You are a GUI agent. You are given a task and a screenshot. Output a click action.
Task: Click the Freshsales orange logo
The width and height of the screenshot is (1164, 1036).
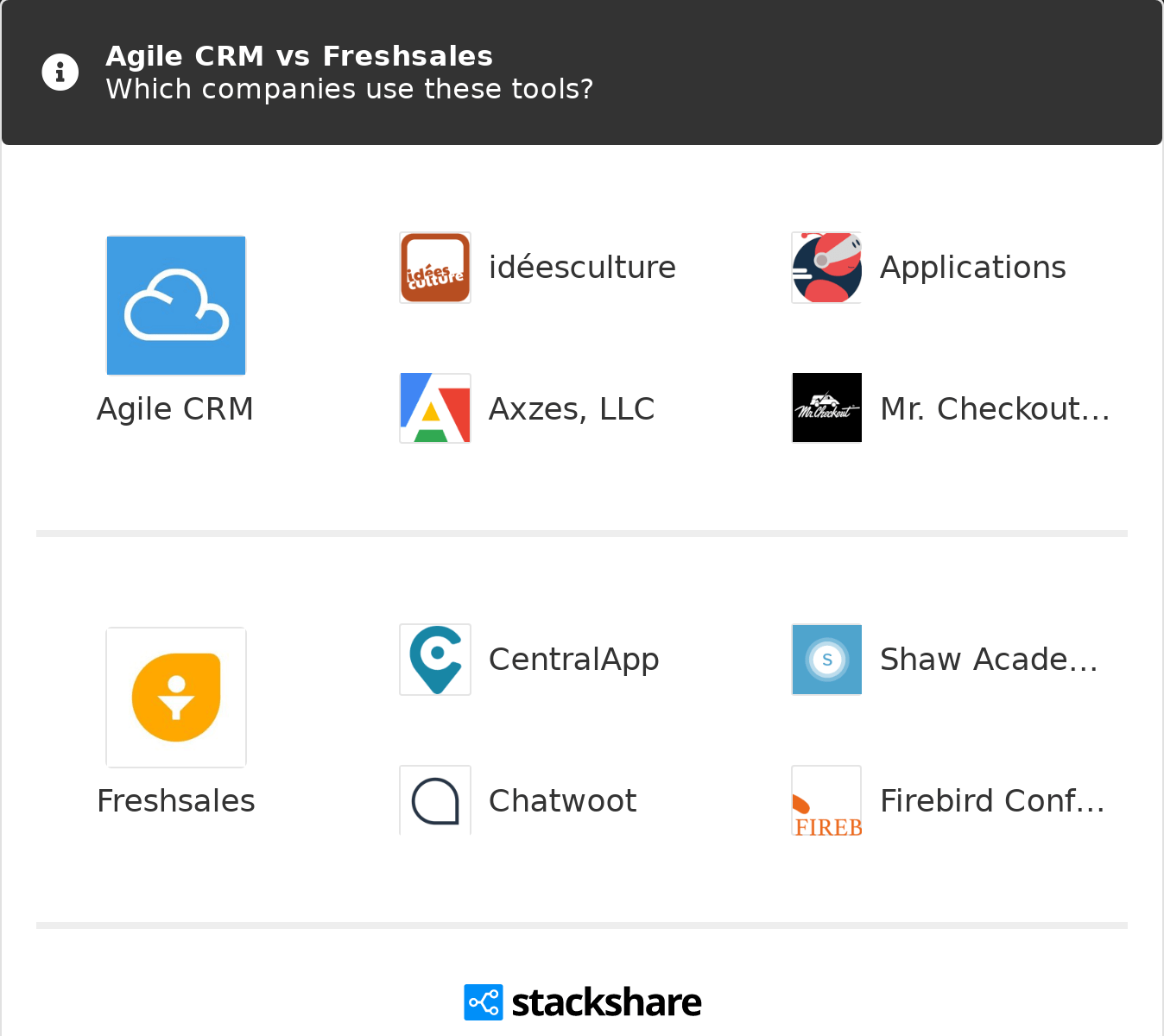click(x=176, y=698)
